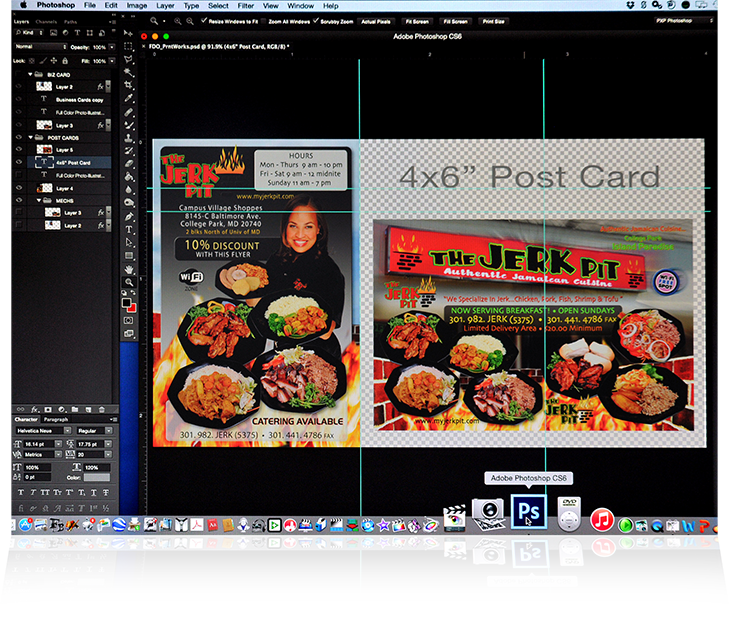This screenshot has width=729, height=625.
Task: Open the Image menu
Action: pyautogui.click(x=137, y=6)
